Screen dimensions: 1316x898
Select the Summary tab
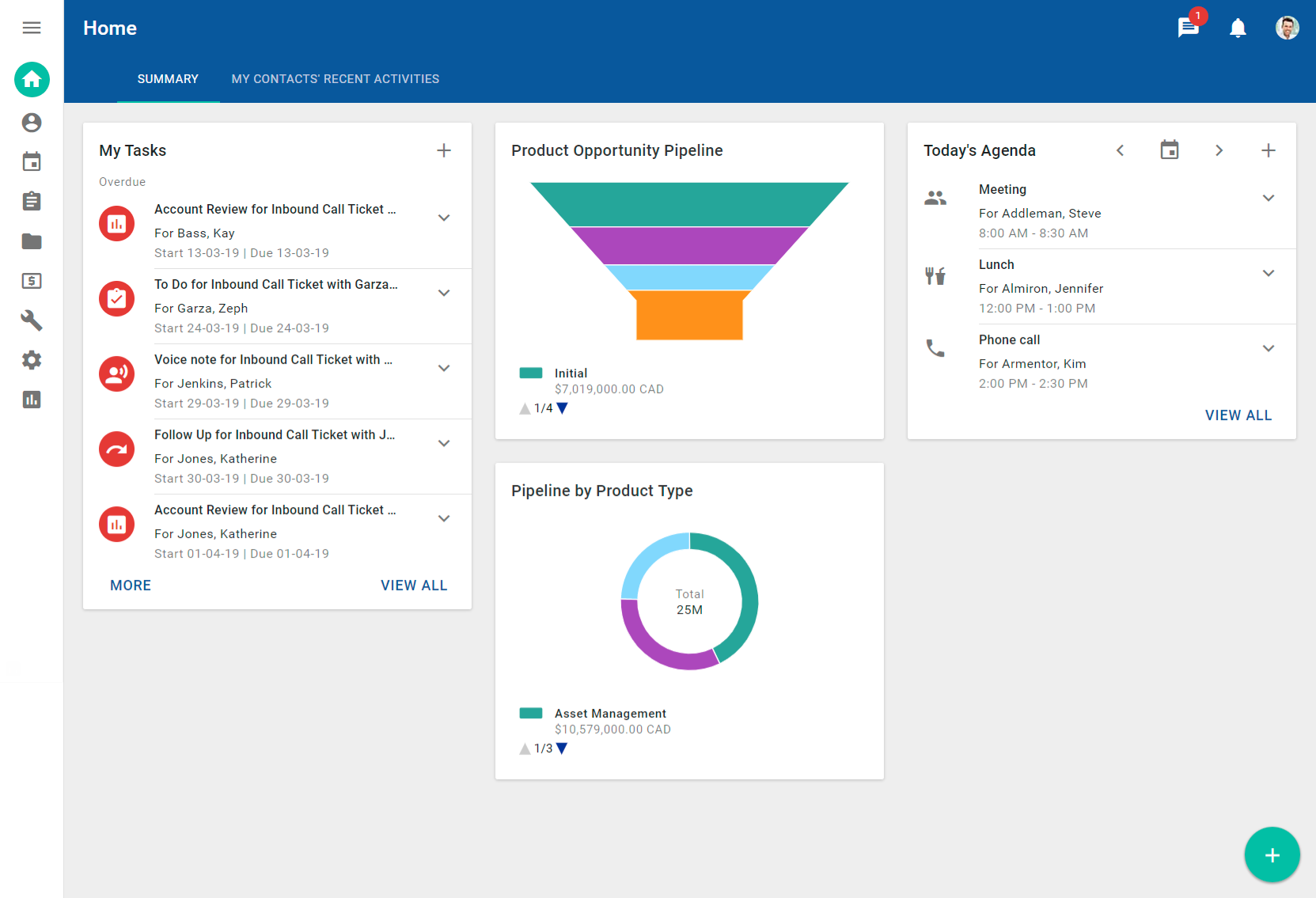point(168,79)
